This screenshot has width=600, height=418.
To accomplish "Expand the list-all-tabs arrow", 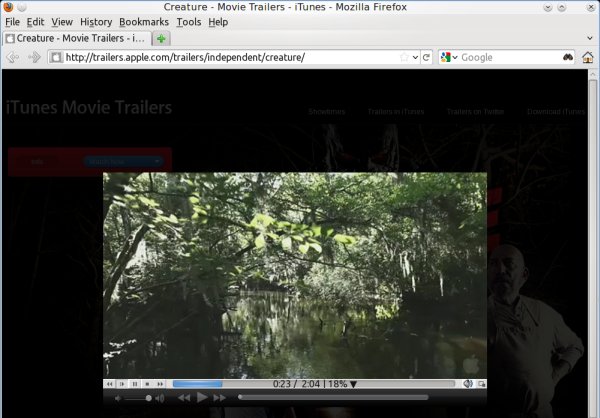I will (590, 38).
